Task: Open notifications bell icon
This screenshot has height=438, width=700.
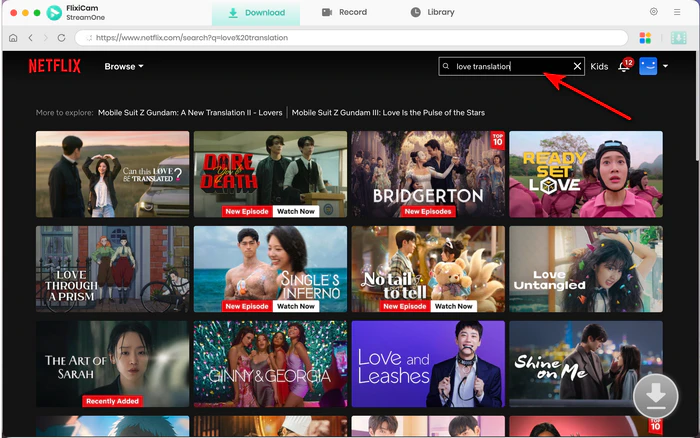Action: coord(624,67)
